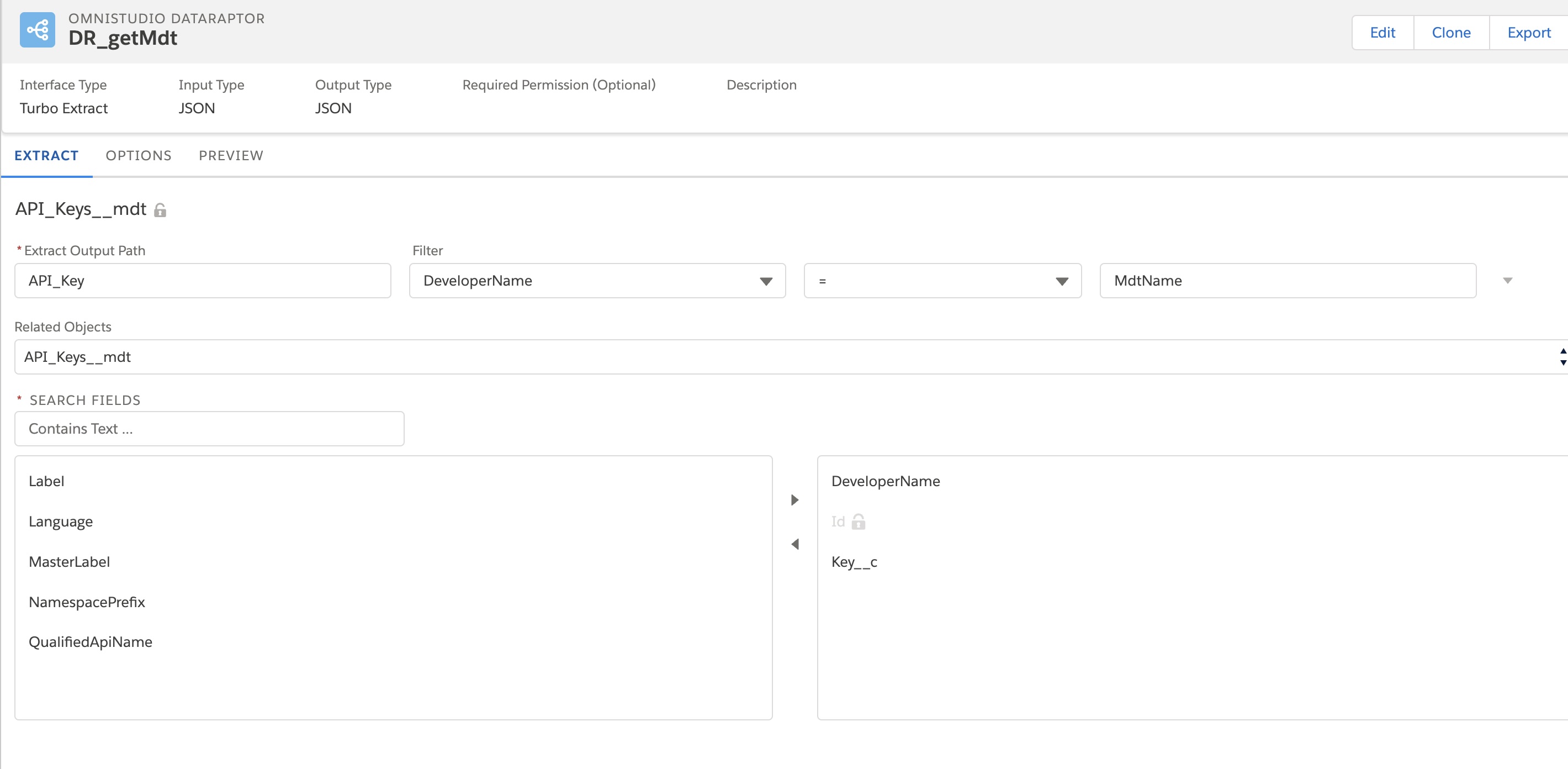Click the Description label
The width and height of the screenshot is (1568, 769).
coord(761,85)
